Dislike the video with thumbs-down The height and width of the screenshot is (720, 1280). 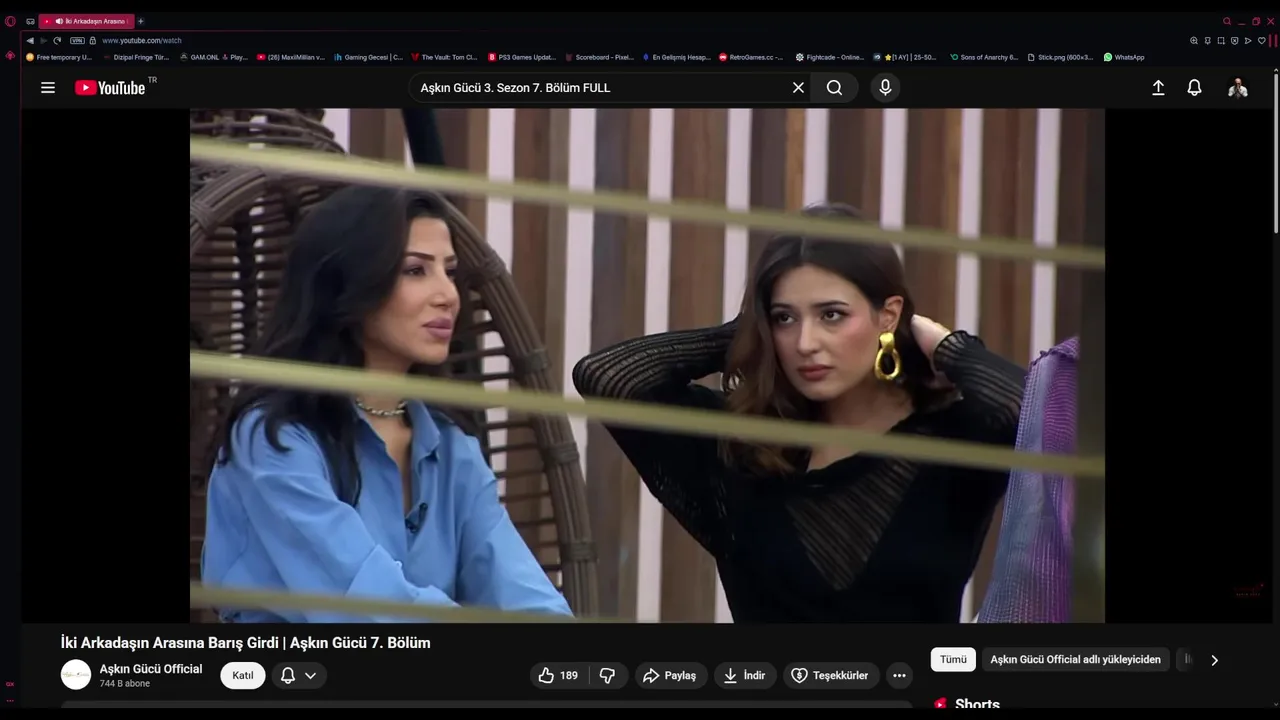[x=607, y=675]
